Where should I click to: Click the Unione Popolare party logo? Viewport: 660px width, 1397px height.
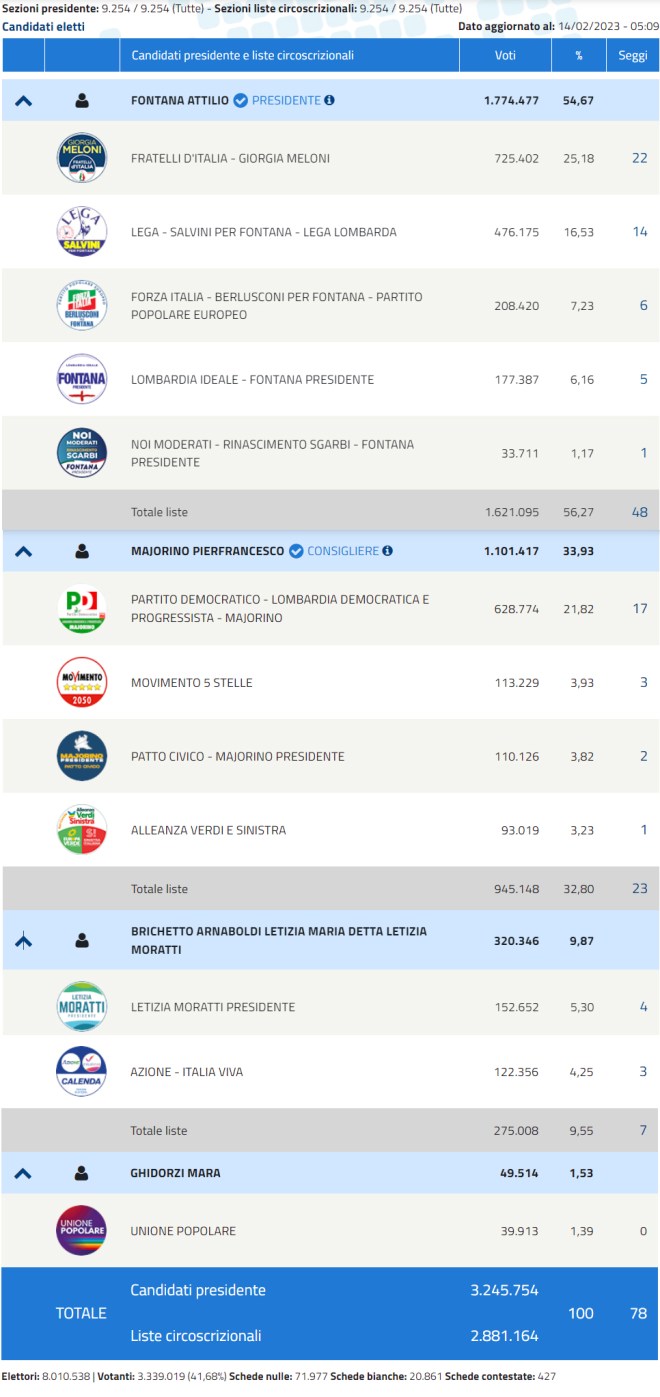pyautogui.click(x=82, y=1231)
